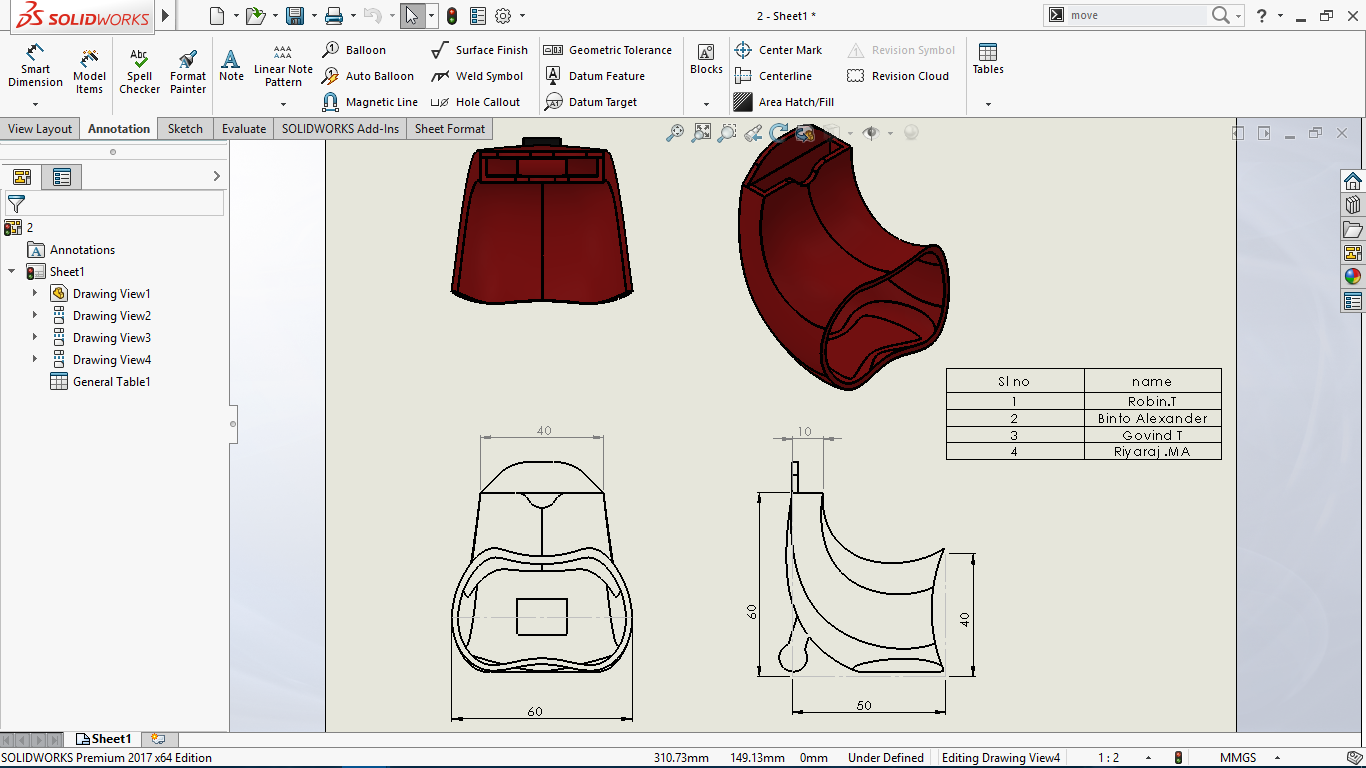Switch to the Sketch tab
The width and height of the screenshot is (1366, 768).
click(x=185, y=129)
